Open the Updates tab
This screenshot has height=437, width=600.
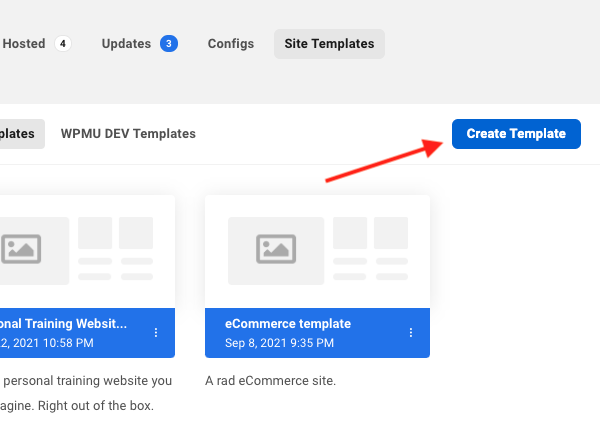click(x=127, y=44)
